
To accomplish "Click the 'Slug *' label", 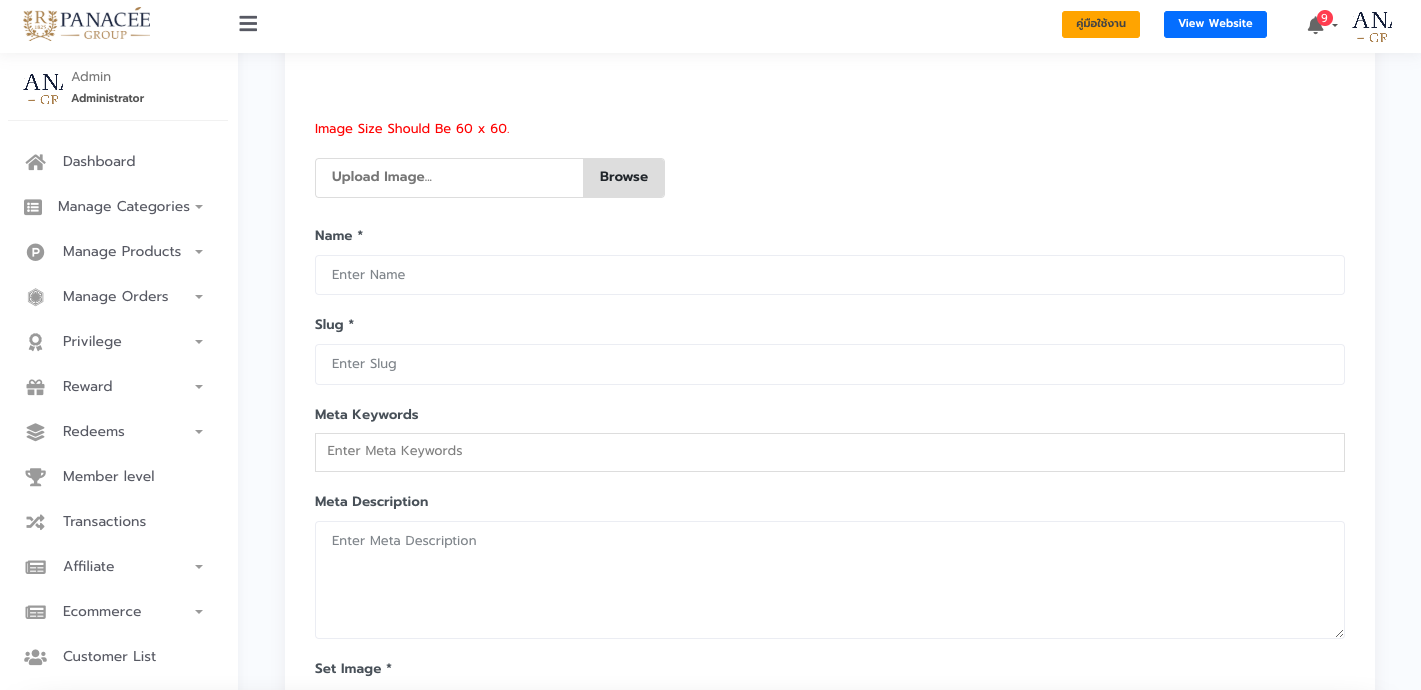I will [x=334, y=325].
